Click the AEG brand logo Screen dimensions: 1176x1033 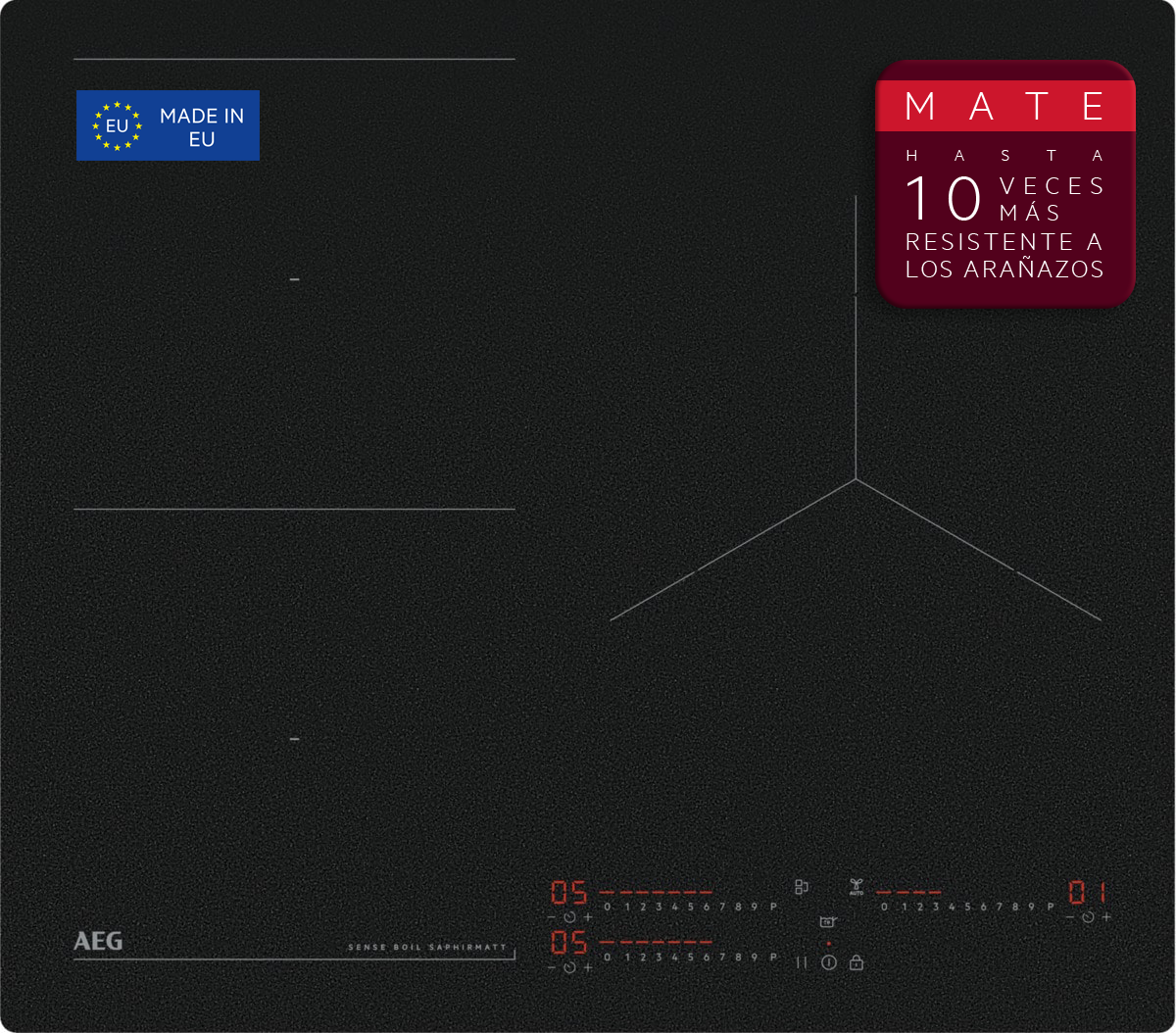point(98,941)
